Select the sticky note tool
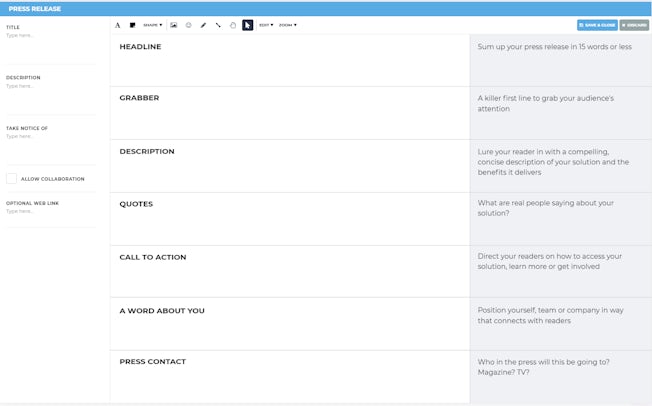Image resolution: width=652 pixels, height=406 pixels. pos(133,25)
